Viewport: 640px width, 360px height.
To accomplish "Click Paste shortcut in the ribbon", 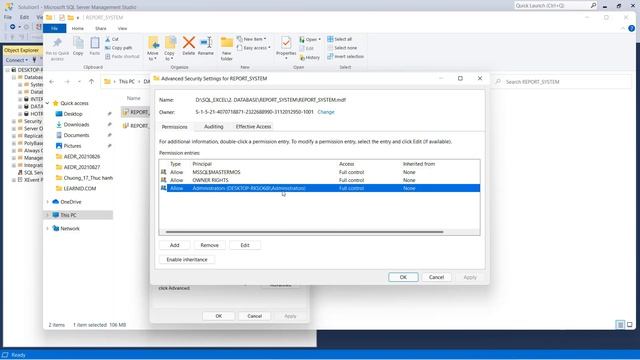I will pyautogui.click(x=122, y=56).
